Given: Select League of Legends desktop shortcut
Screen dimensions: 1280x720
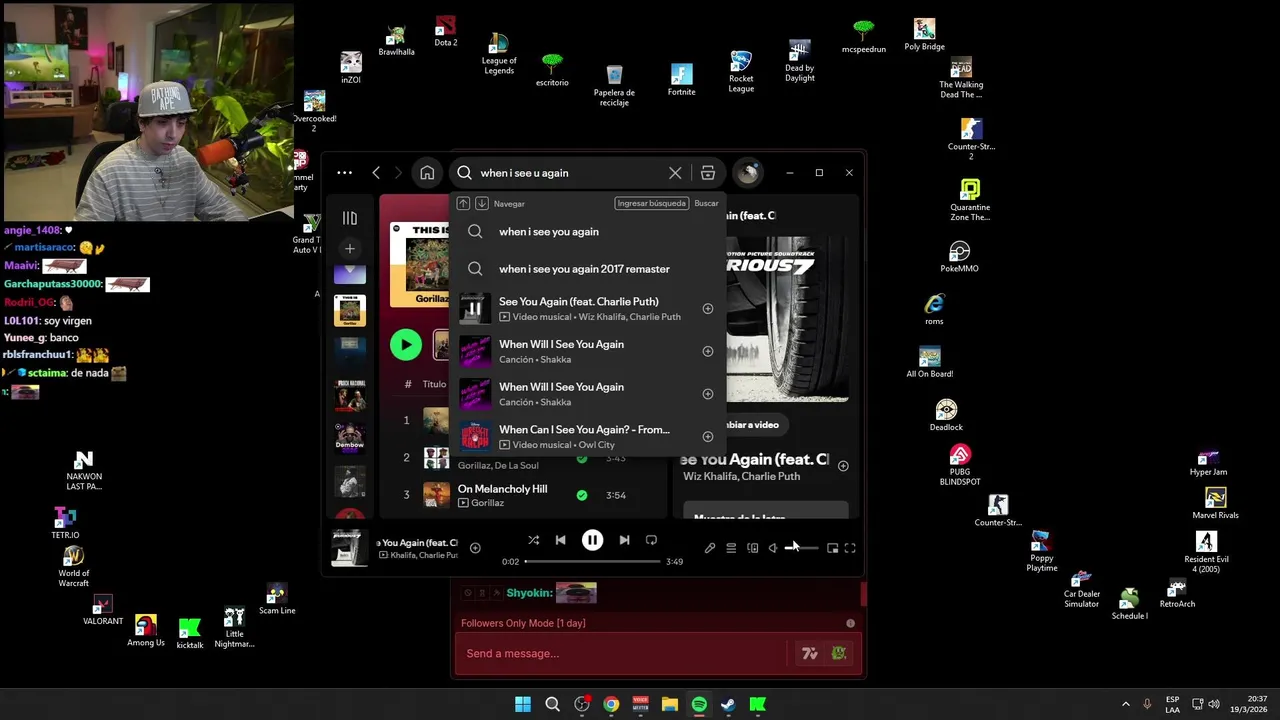Looking at the screenshot, I should point(498,54).
